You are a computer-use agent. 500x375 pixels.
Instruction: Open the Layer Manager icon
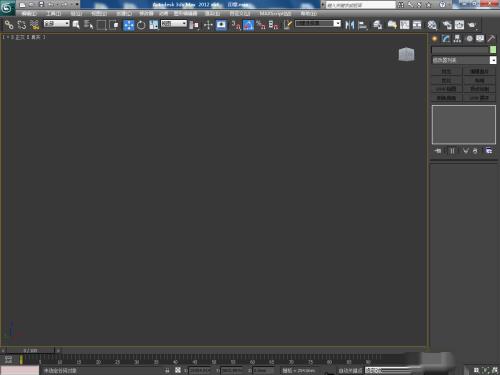click(377, 25)
